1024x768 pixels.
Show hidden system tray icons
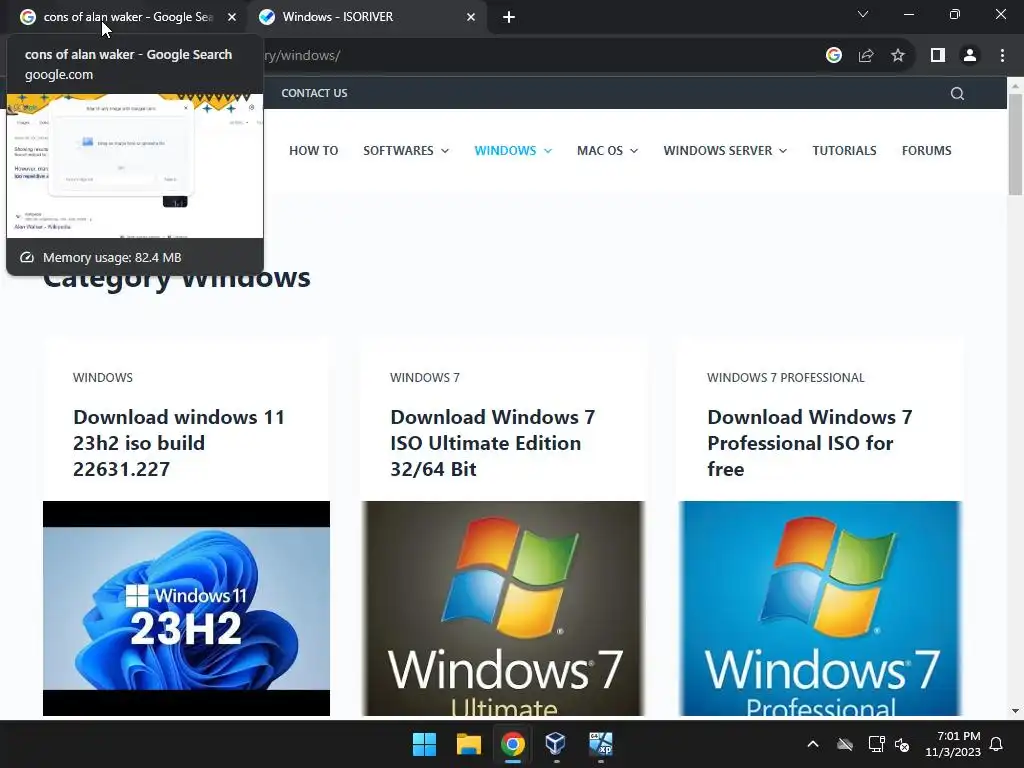[813, 744]
